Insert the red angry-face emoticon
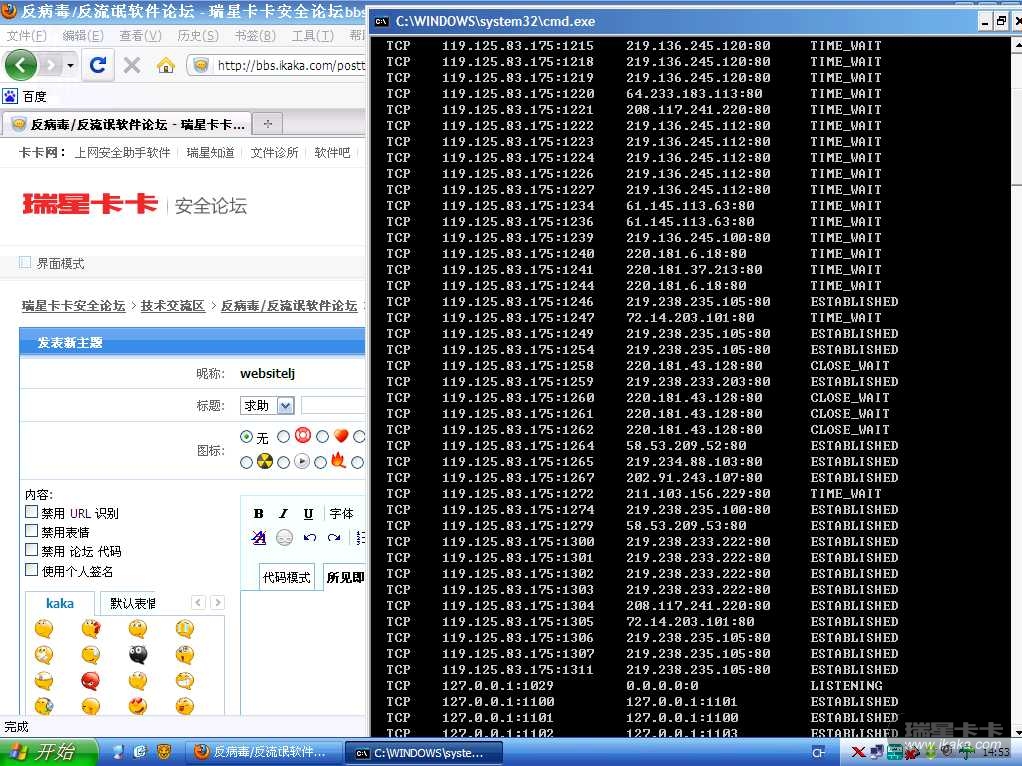The width and height of the screenshot is (1022, 766). click(91, 681)
